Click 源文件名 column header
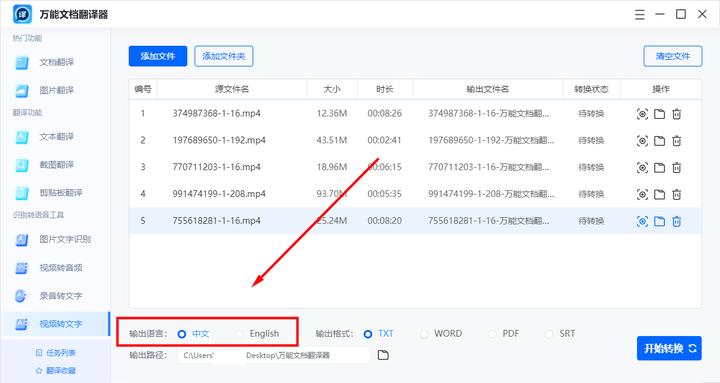720x383 pixels. 232,89
